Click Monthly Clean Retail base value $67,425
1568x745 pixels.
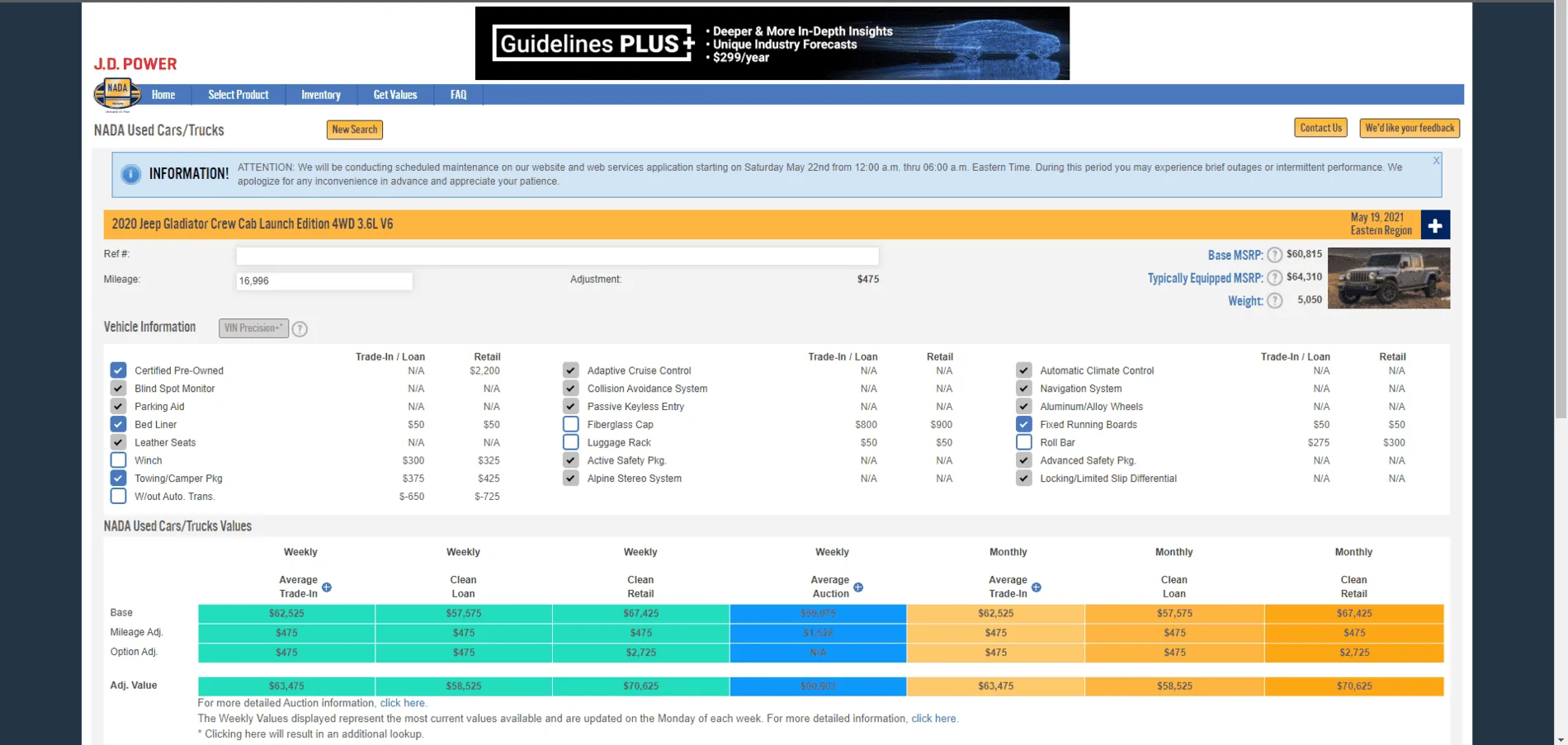[1354, 614]
